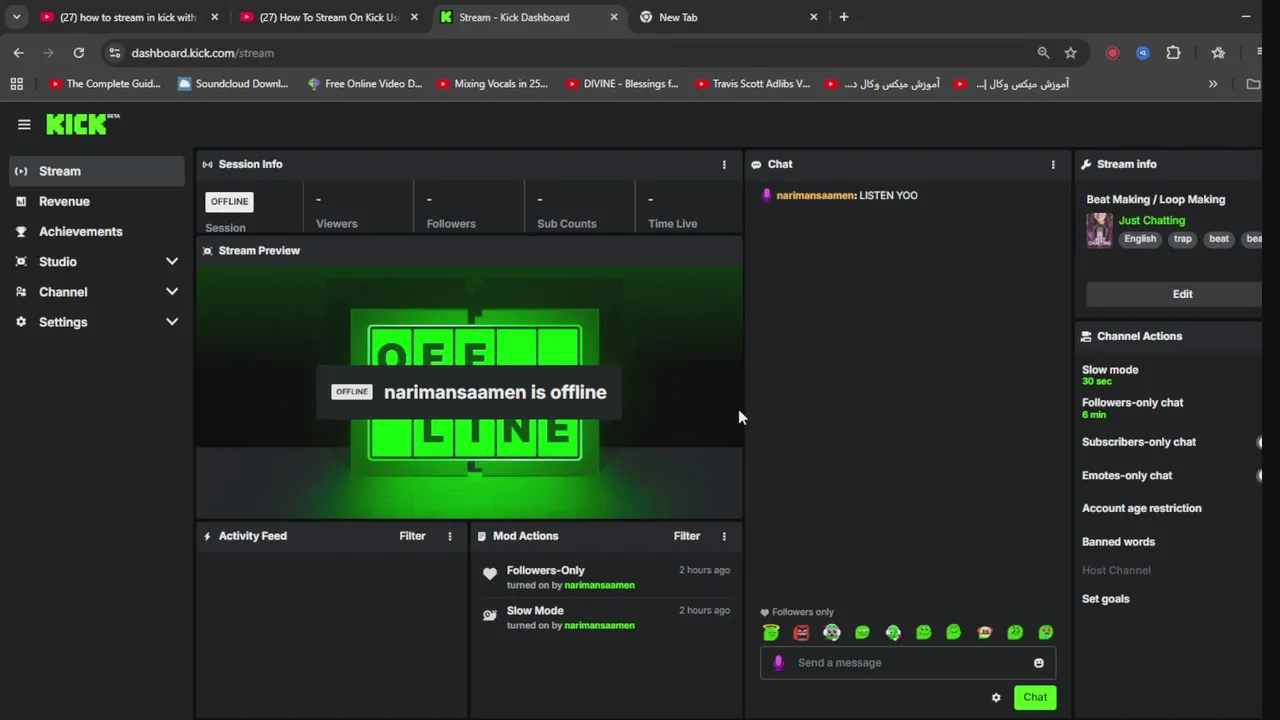Open Banned words setting

tap(1118, 542)
